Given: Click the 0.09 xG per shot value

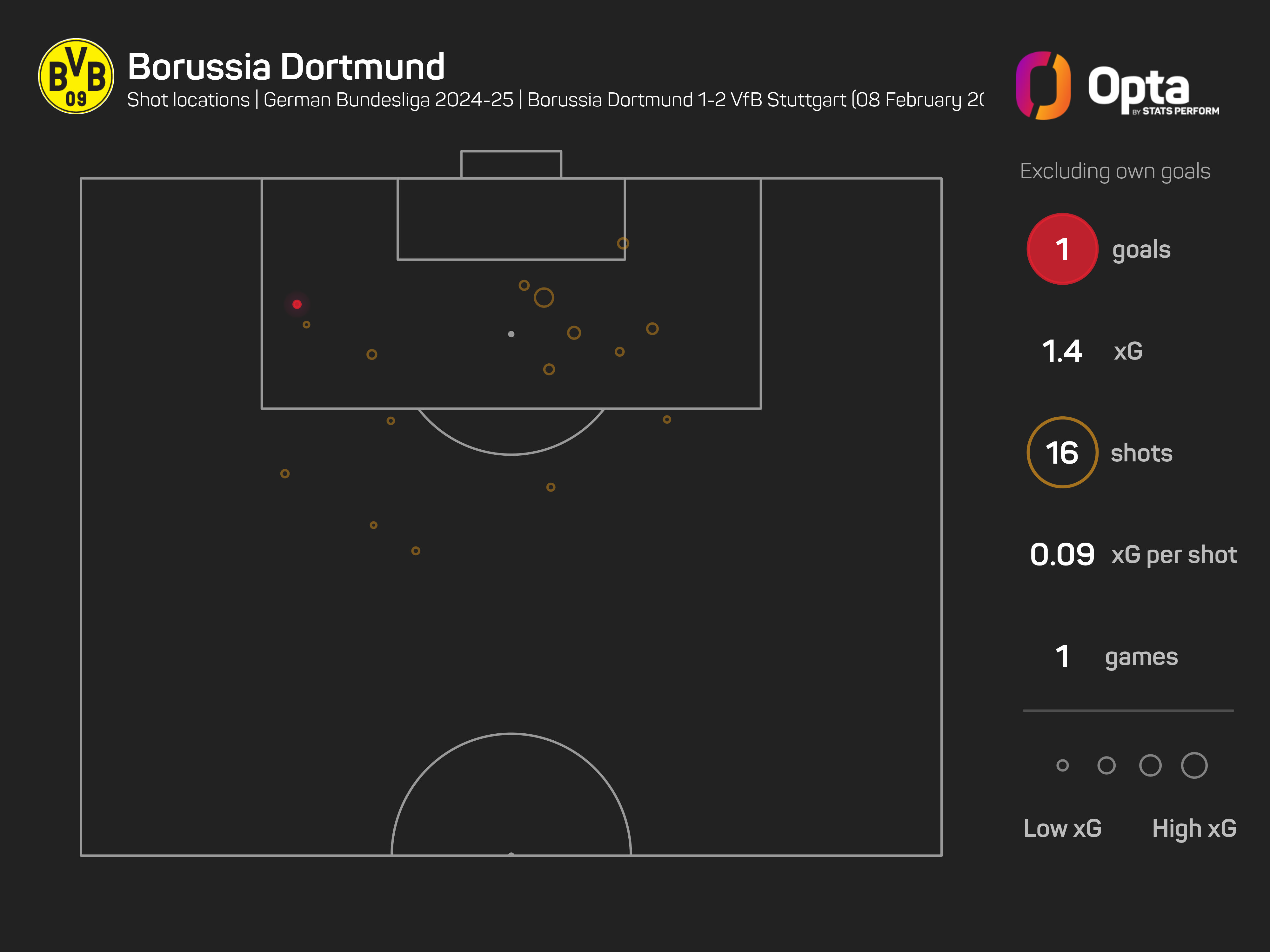Looking at the screenshot, I should [1062, 555].
